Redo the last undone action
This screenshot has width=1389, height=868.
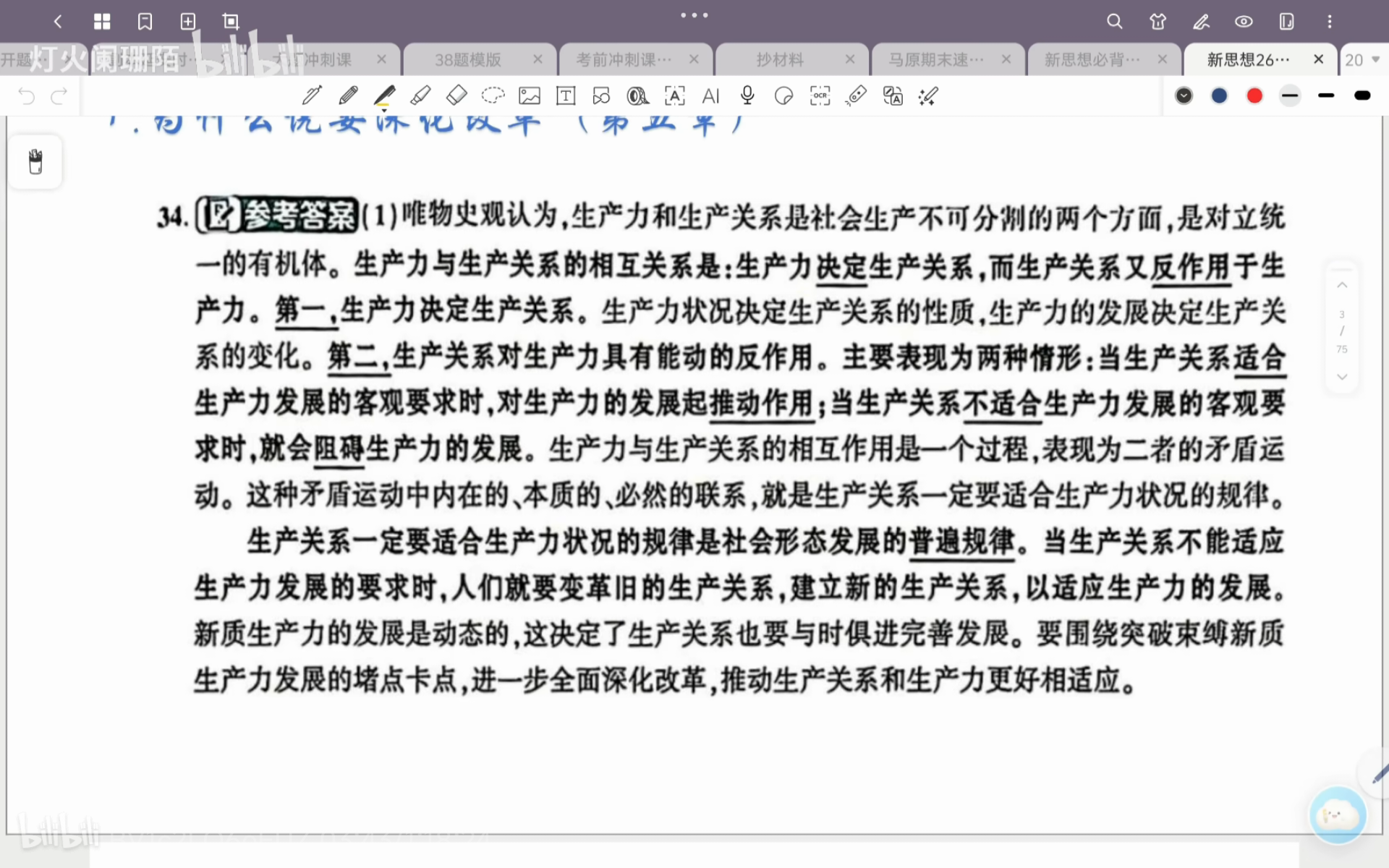(59, 96)
